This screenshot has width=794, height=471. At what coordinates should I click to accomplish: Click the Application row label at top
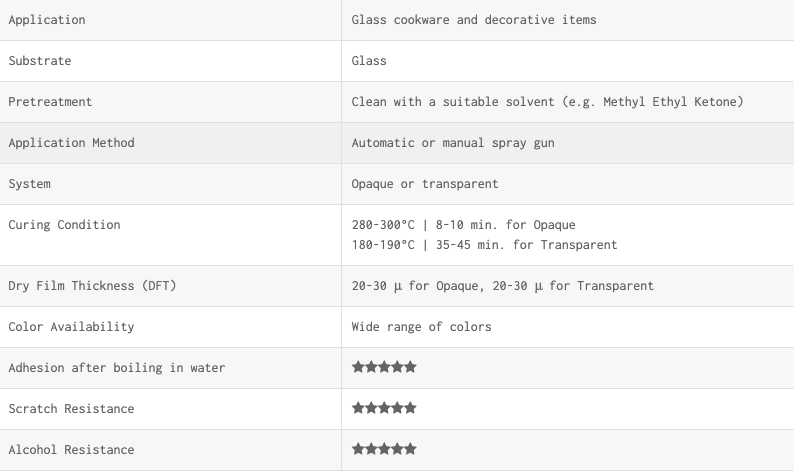(47, 20)
